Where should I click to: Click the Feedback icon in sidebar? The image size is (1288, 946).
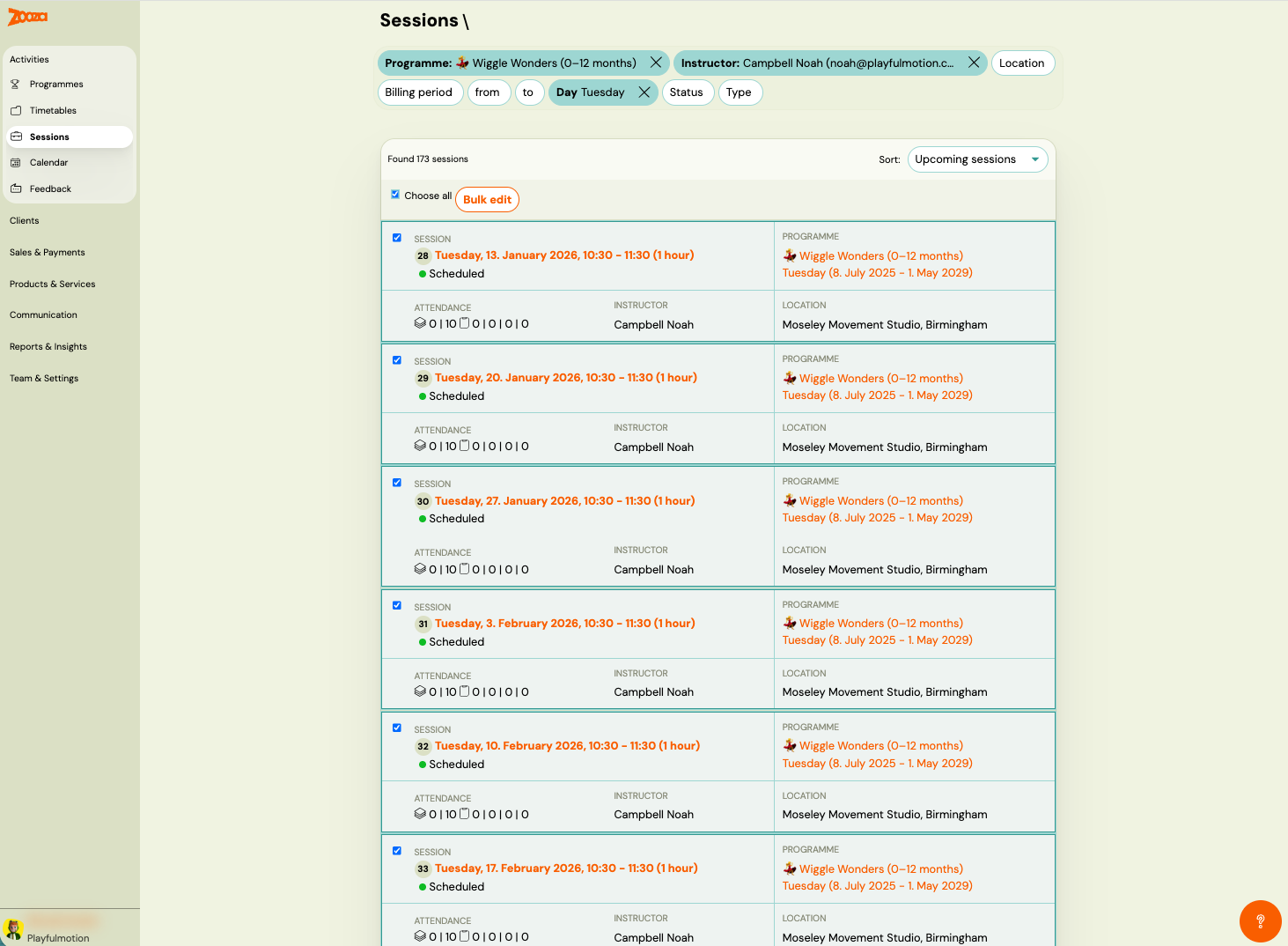16,189
